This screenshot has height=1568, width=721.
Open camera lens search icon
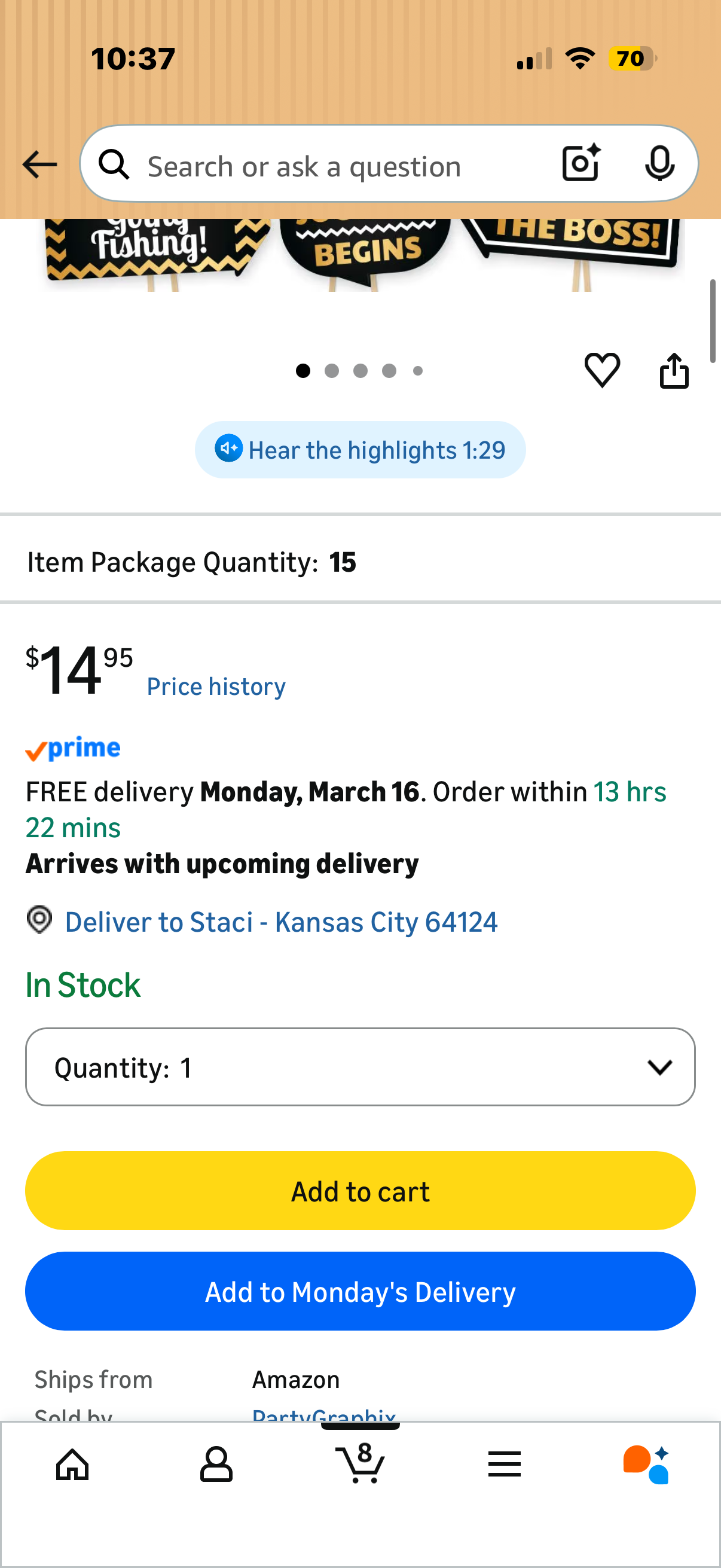[x=581, y=163]
